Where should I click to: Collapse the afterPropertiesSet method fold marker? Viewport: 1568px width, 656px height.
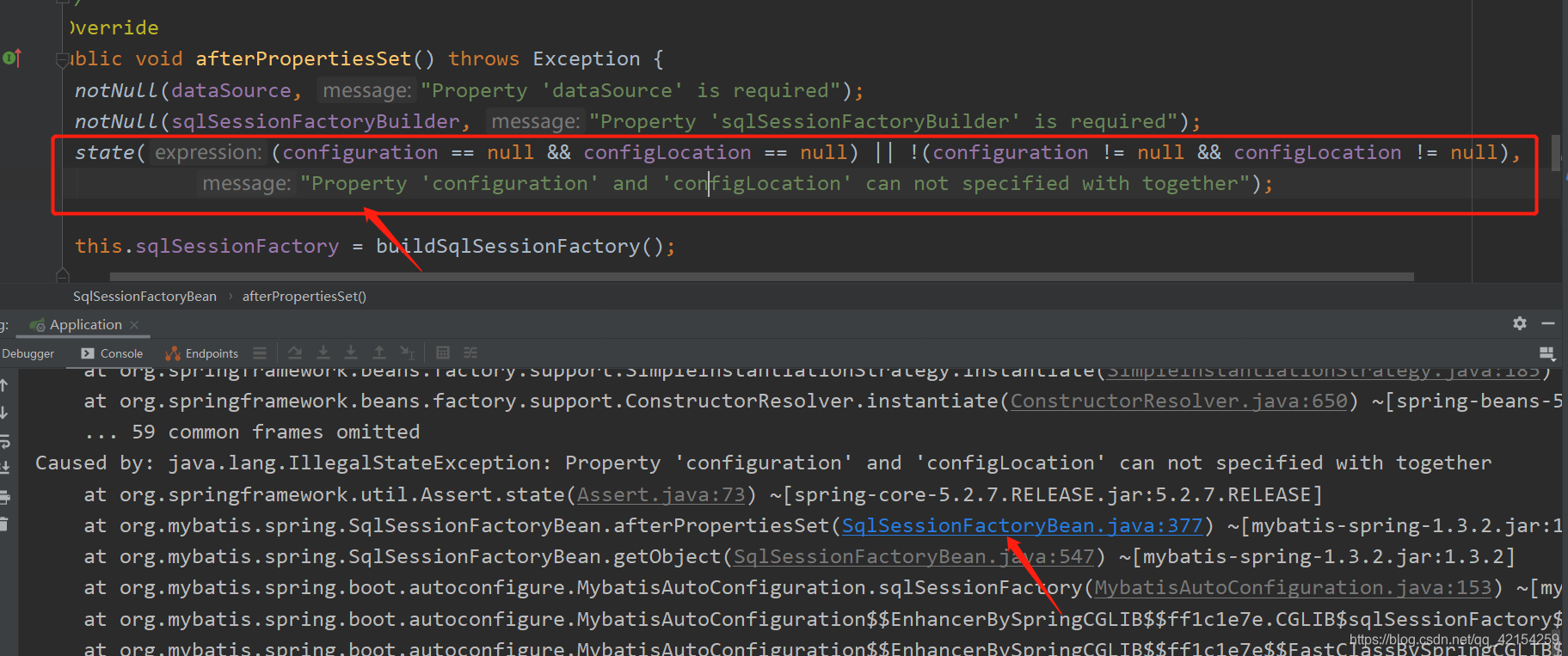coord(62,60)
